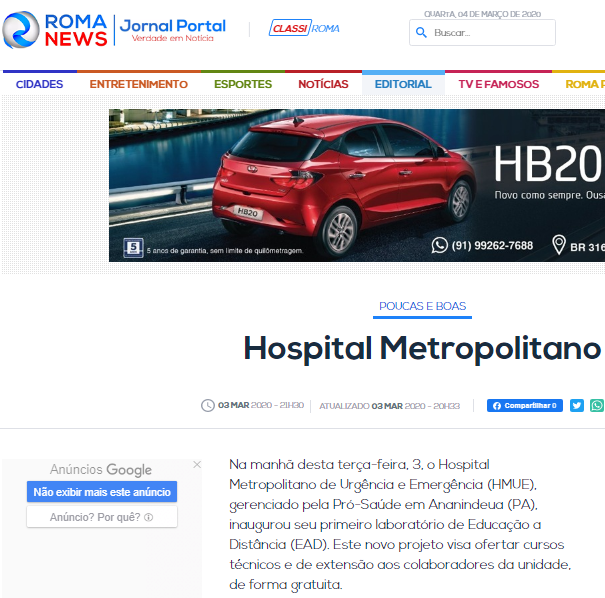The image size is (605, 598).
Task: Switch to the Editorial tab
Action: coord(403,84)
